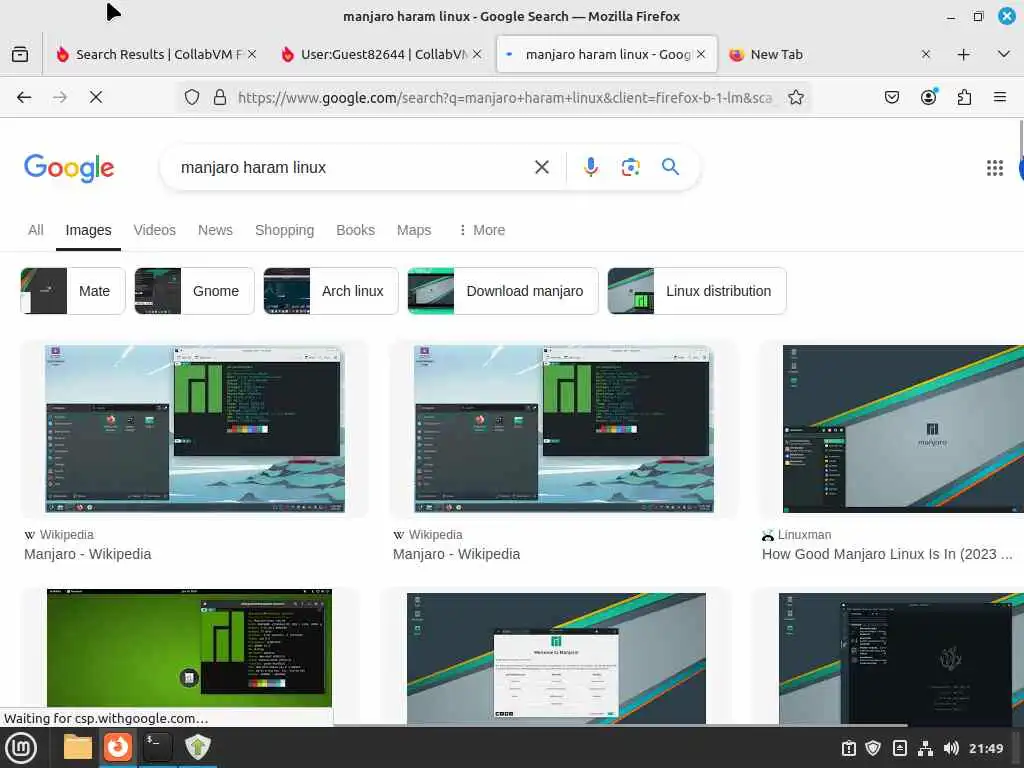Open the volume tray icon

coord(951,748)
